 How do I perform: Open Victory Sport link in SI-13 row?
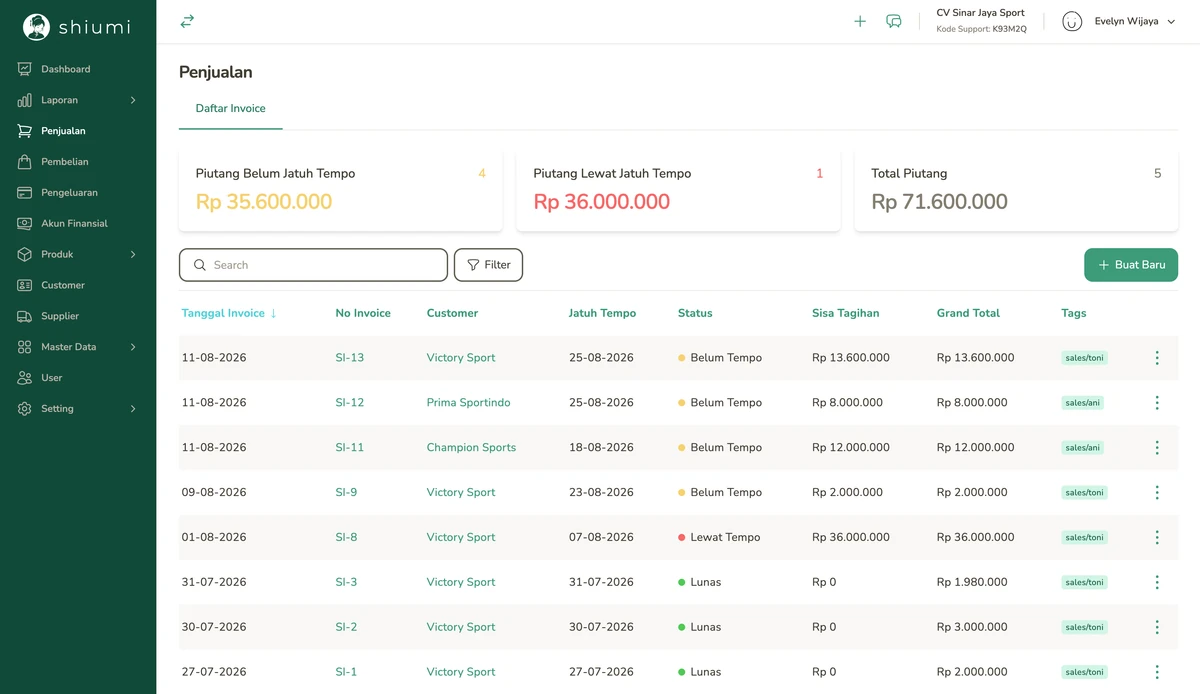click(461, 358)
